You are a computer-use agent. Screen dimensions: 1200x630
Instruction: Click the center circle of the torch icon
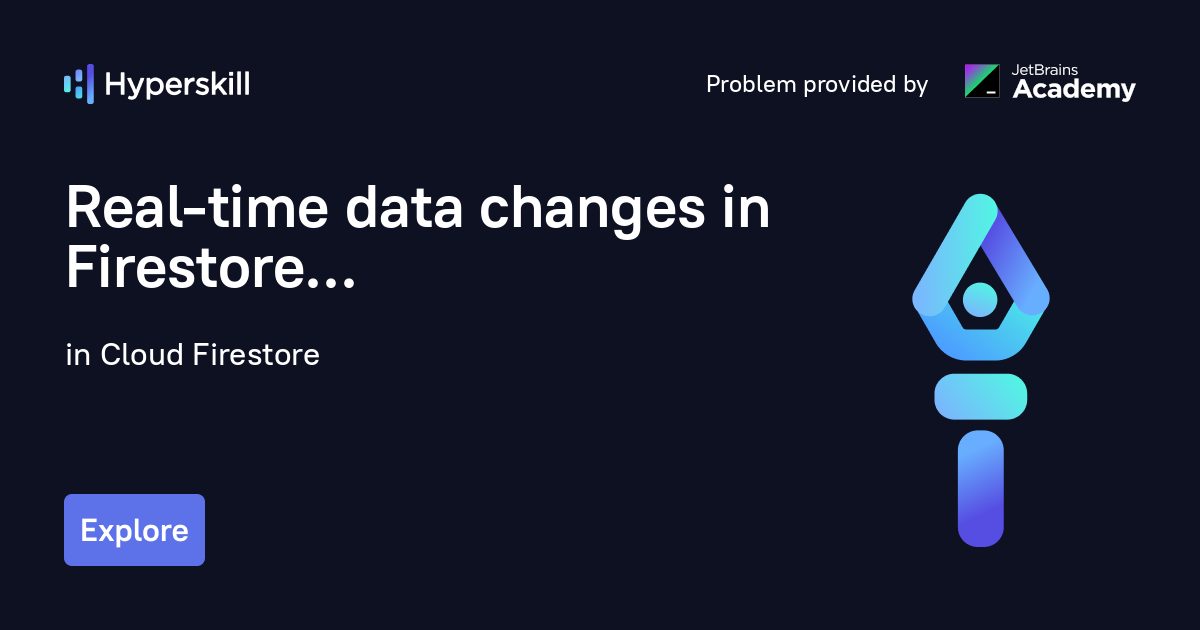[980, 299]
